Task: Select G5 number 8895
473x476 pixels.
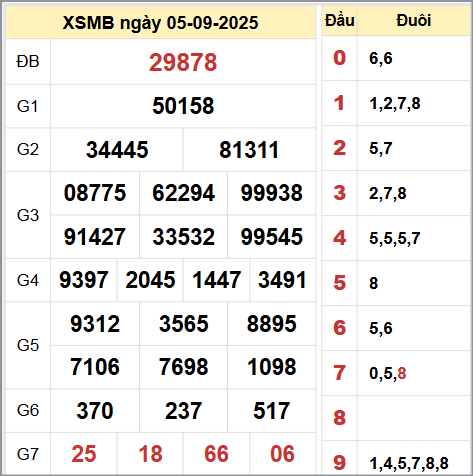Action: (x=272, y=324)
